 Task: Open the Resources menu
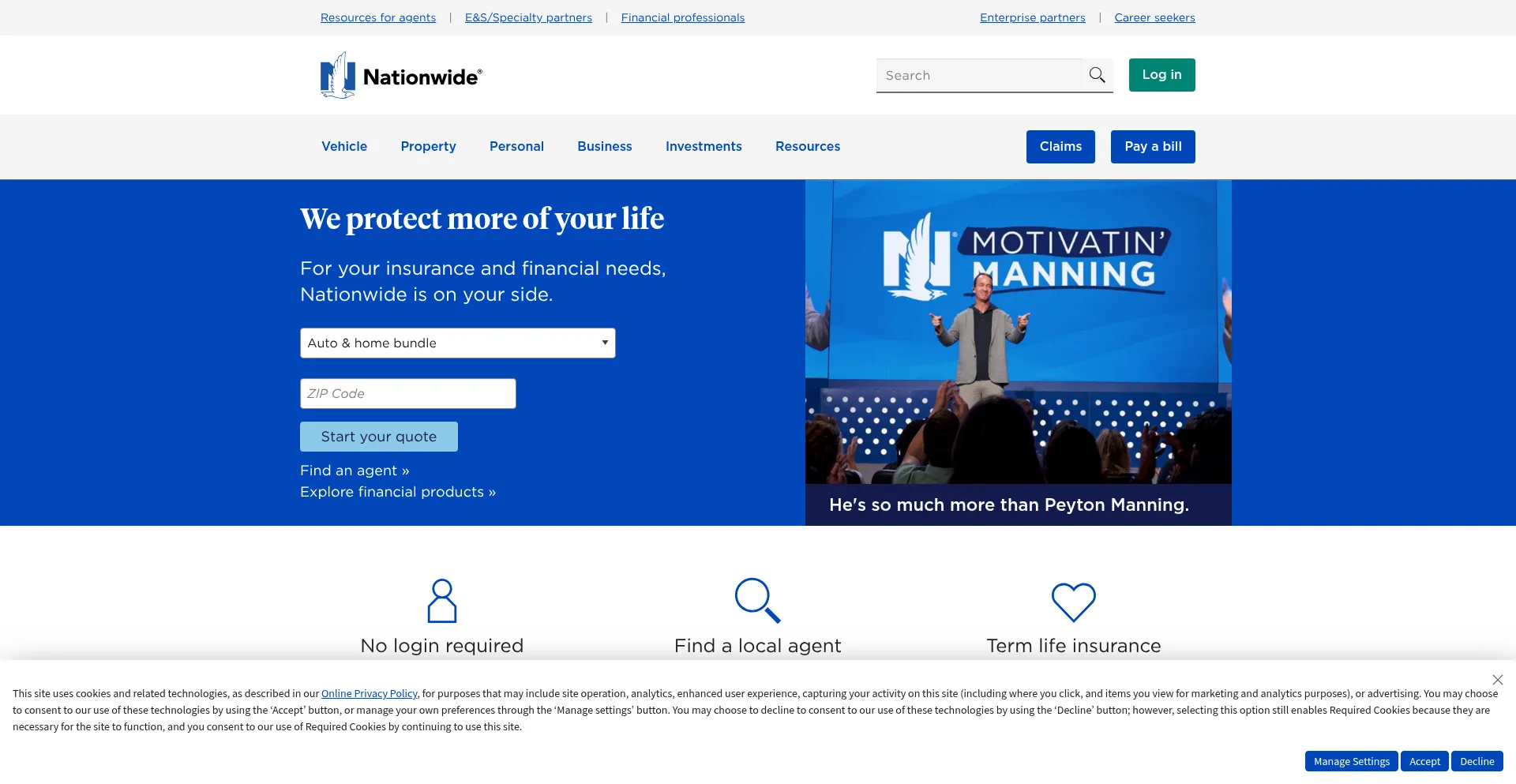(x=808, y=147)
